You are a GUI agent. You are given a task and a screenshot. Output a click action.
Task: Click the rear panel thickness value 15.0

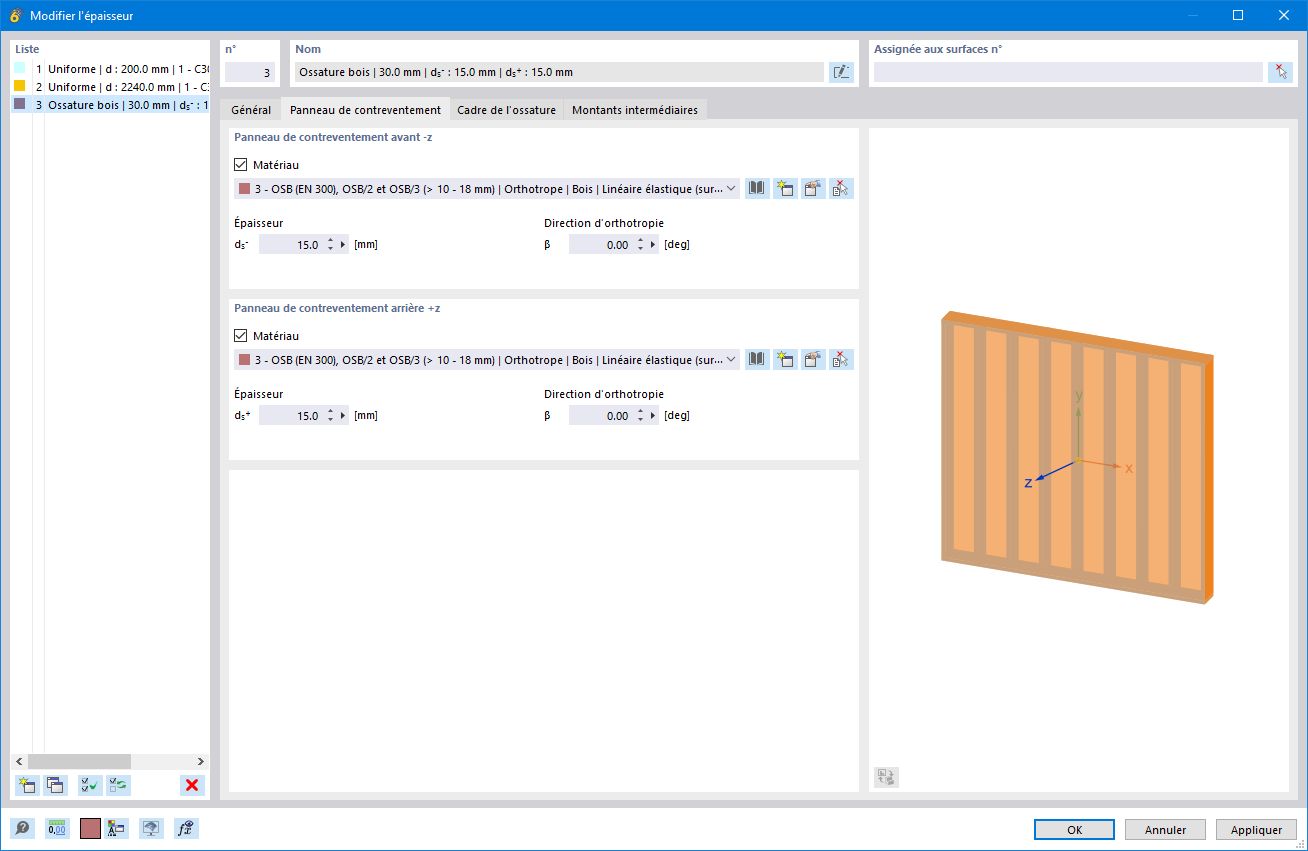point(290,416)
